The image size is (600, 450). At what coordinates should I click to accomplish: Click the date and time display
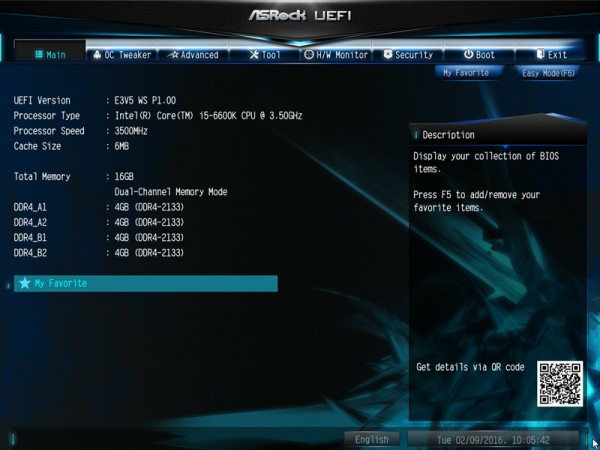[493, 439]
